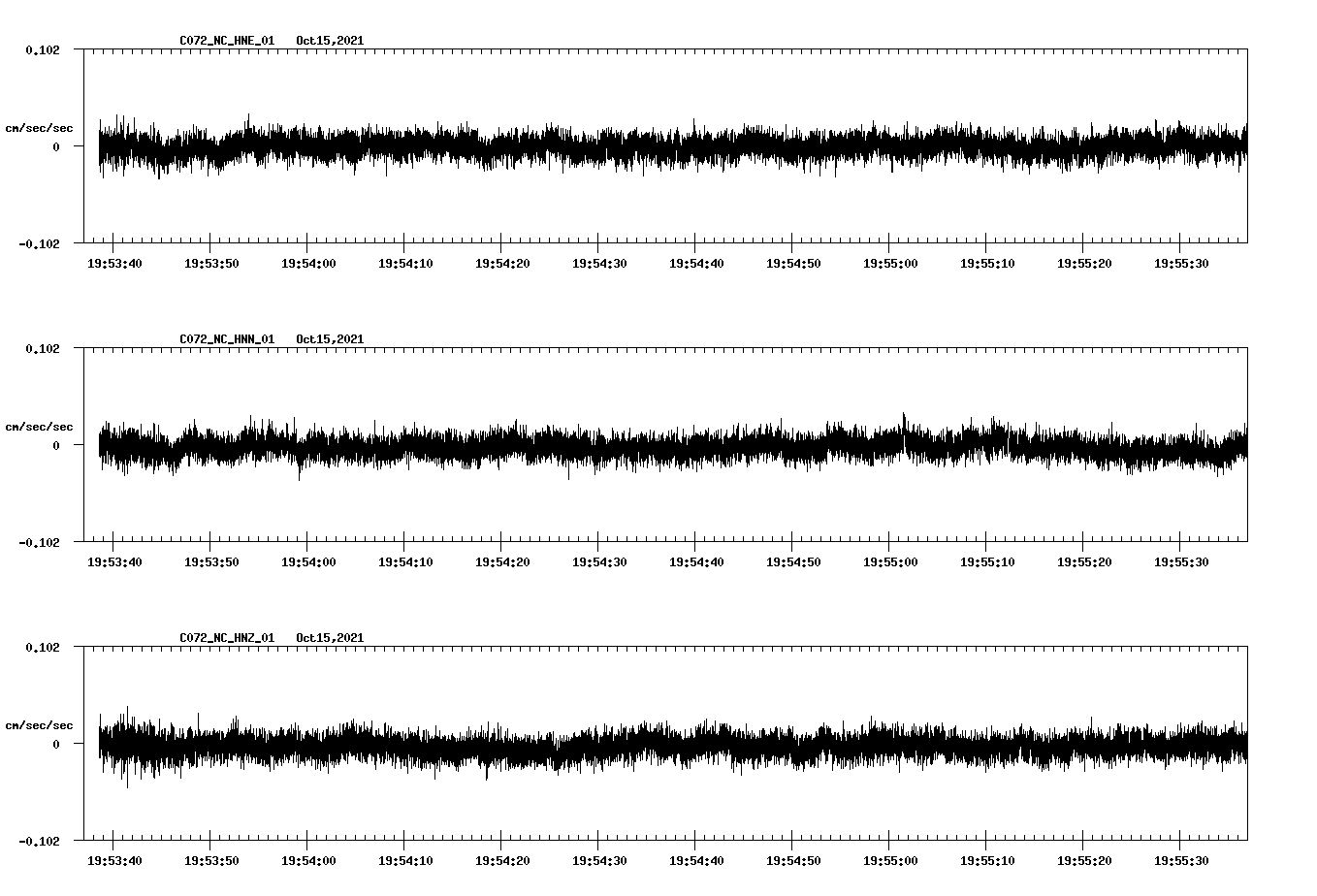Click the Oct15,2021 date on HNE plot
The image size is (1317, 896).
[x=330, y=41]
